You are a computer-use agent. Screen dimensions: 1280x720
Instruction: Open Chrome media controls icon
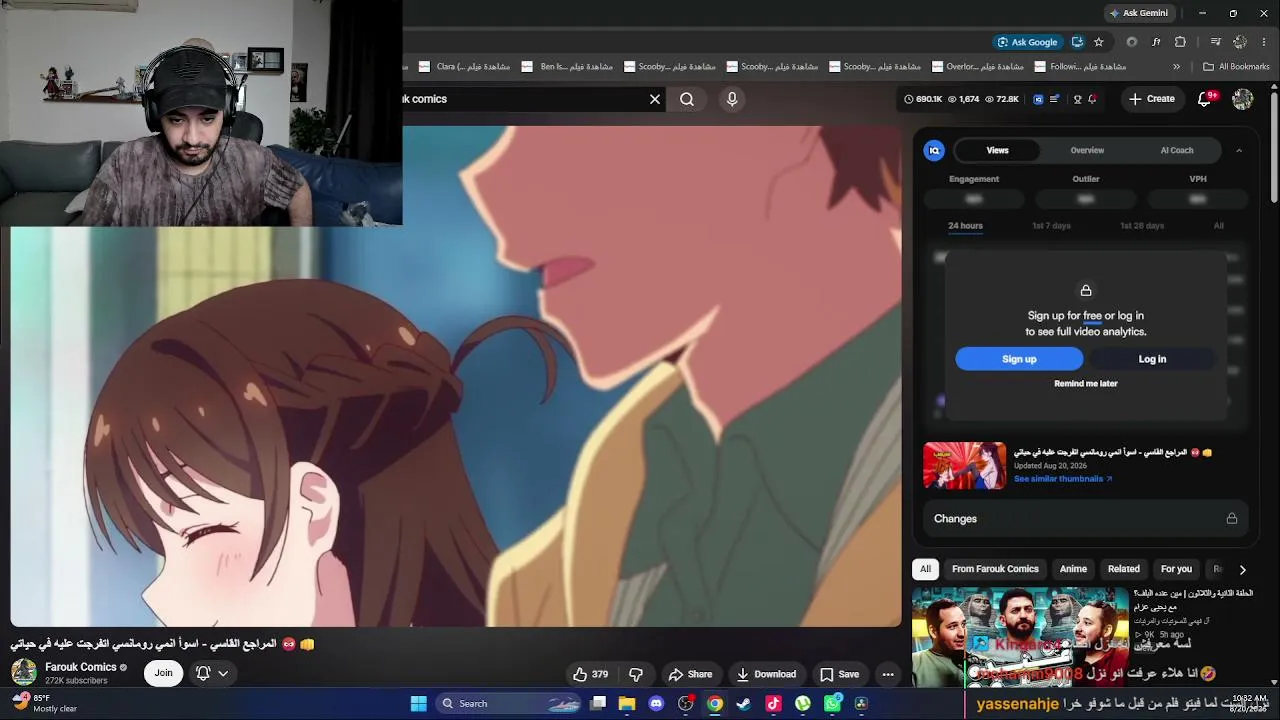(x=1216, y=42)
